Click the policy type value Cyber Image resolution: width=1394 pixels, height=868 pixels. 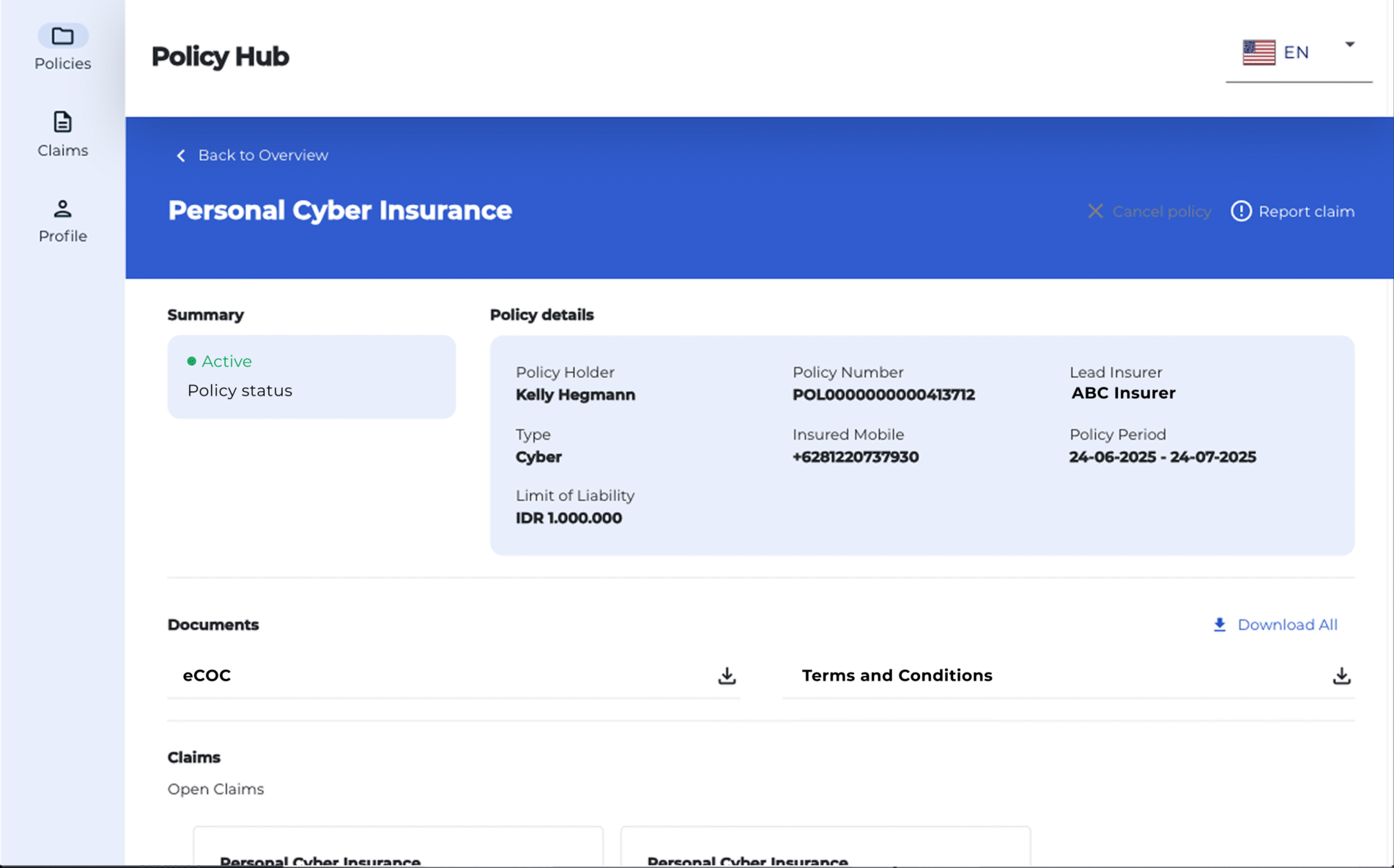click(x=538, y=457)
